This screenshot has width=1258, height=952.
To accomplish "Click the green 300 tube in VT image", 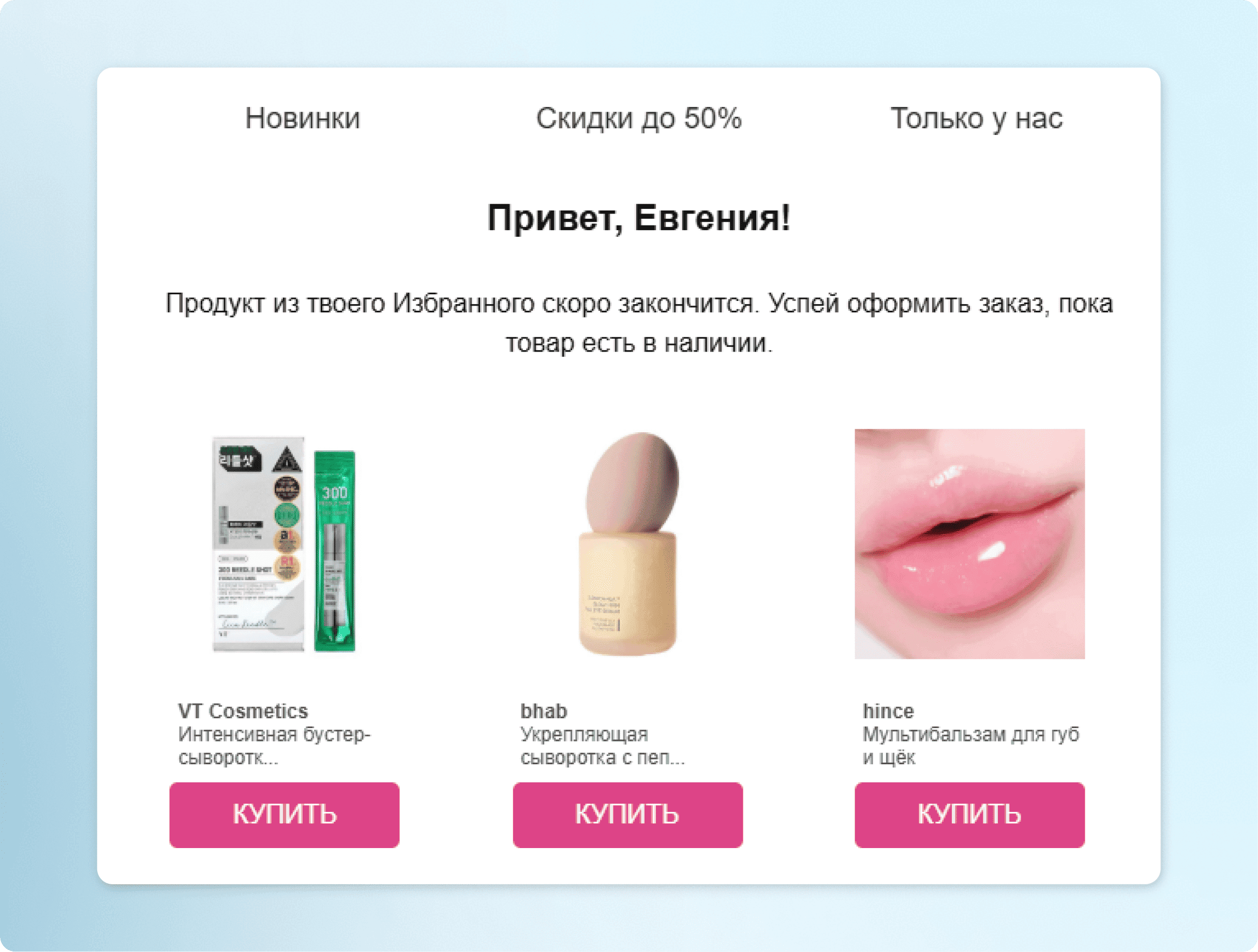I will tap(335, 551).
